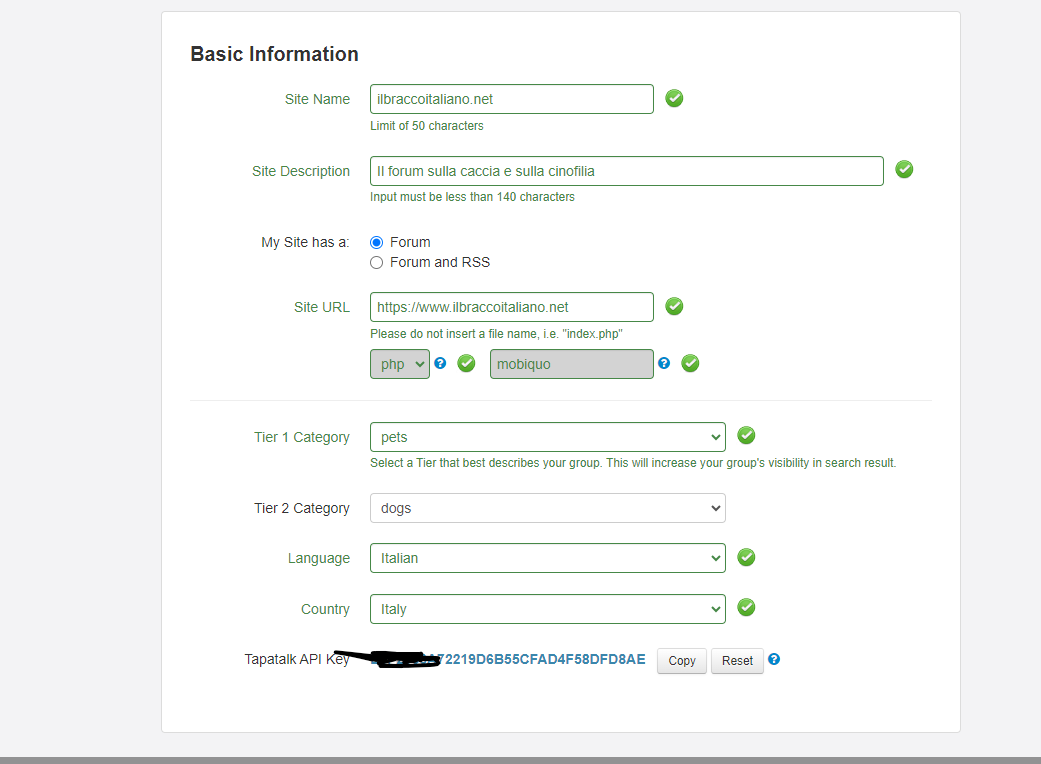Open the php file extension dropdown
This screenshot has width=1041, height=764.
(399, 364)
